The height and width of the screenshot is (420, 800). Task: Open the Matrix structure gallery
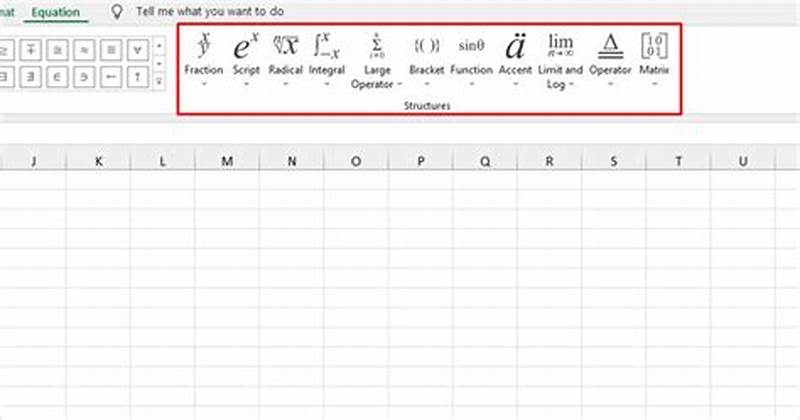tap(654, 59)
